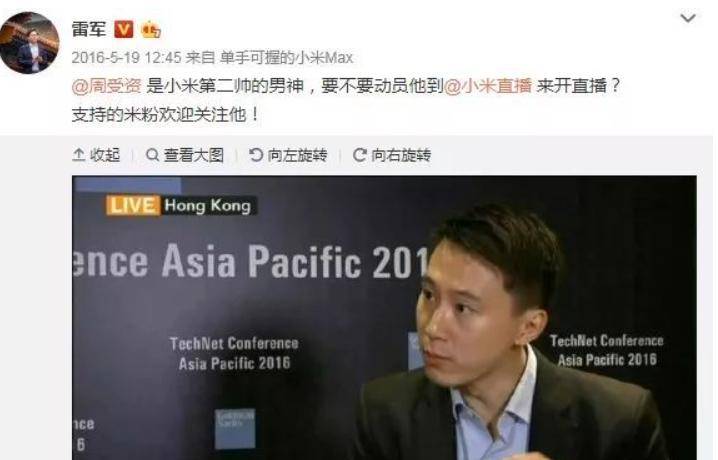718x460 pixels.
Task: Open the @小米直播 mention link
Action: [x=488, y=86]
